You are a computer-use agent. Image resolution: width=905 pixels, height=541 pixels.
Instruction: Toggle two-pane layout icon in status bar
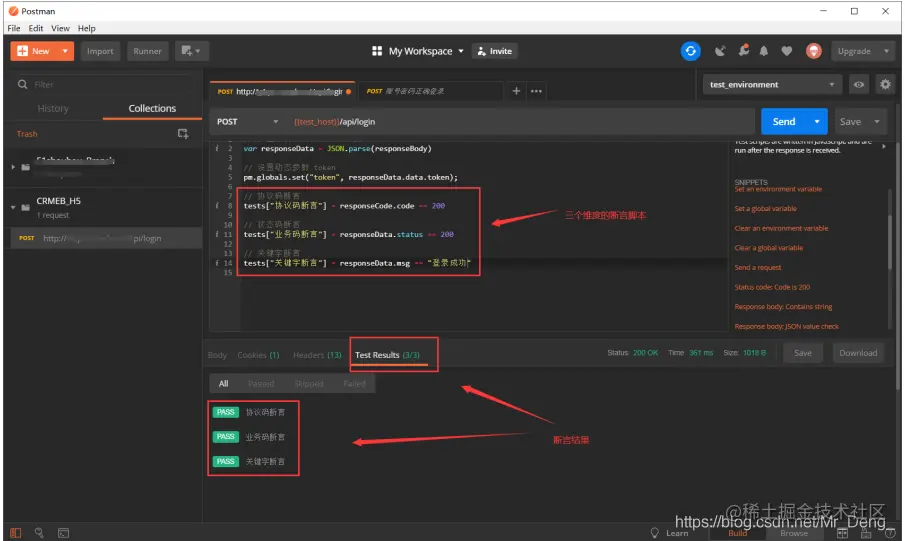coord(842,533)
